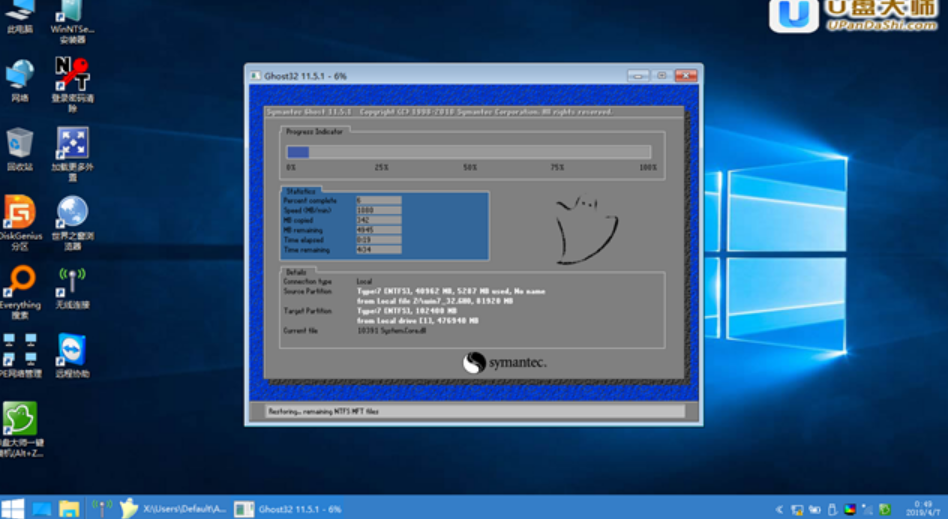The image size is (948, 519).
Task: Click the Windows Start button
Action: (13, 508)
